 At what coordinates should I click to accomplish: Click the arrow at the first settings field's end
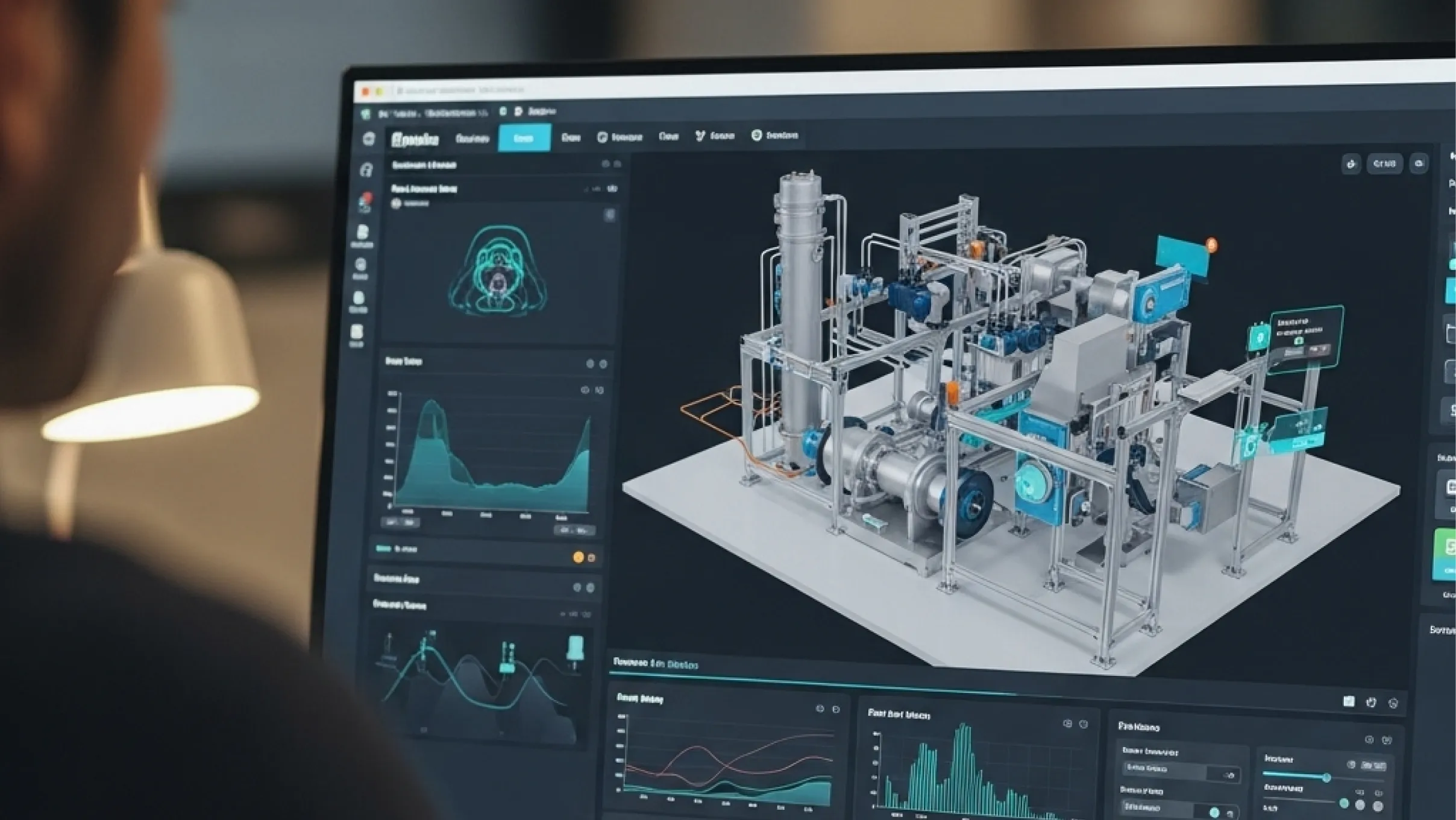pyautogui.click(x=1230, y=775)
